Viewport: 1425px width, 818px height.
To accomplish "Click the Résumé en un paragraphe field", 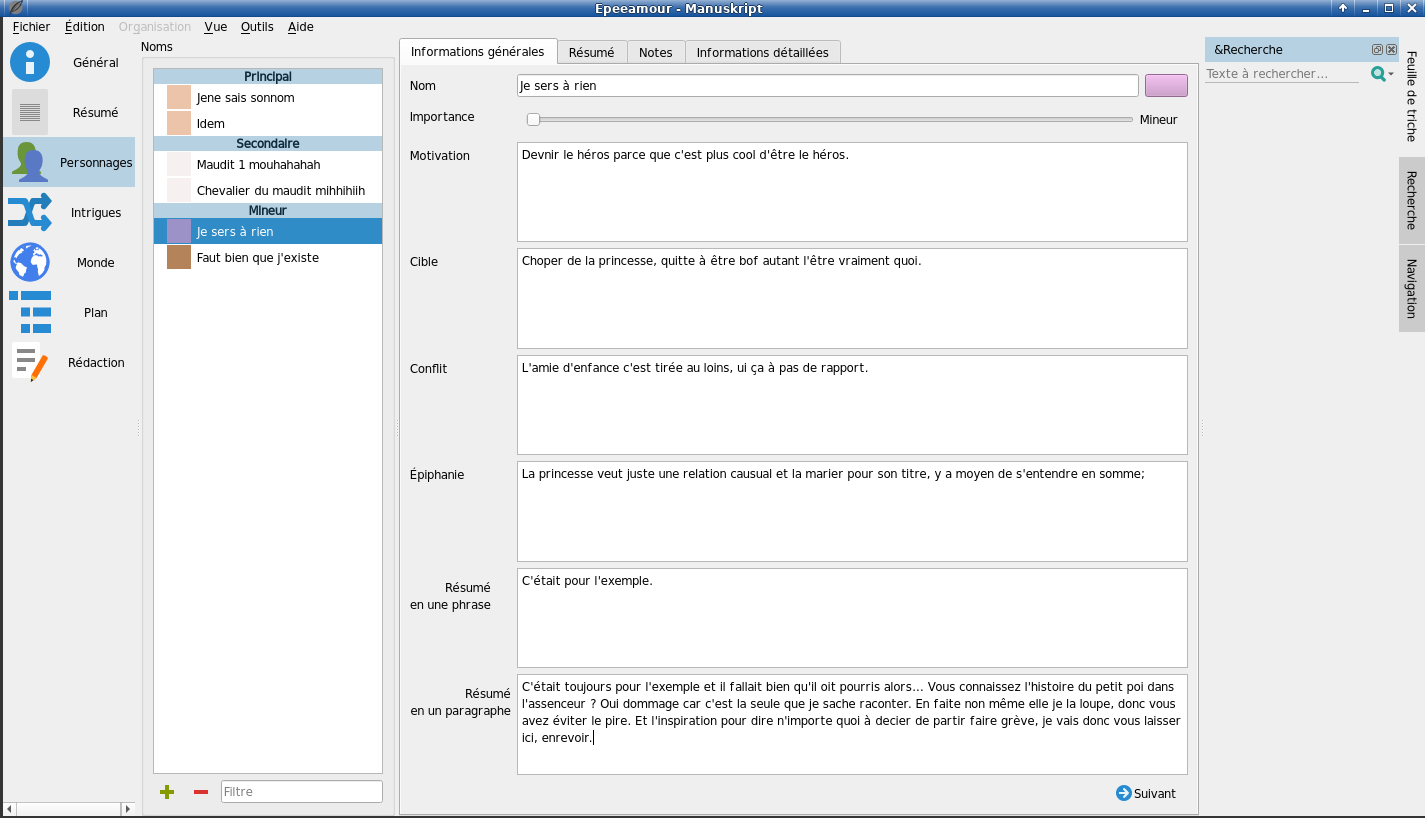I will click(852, 724).
